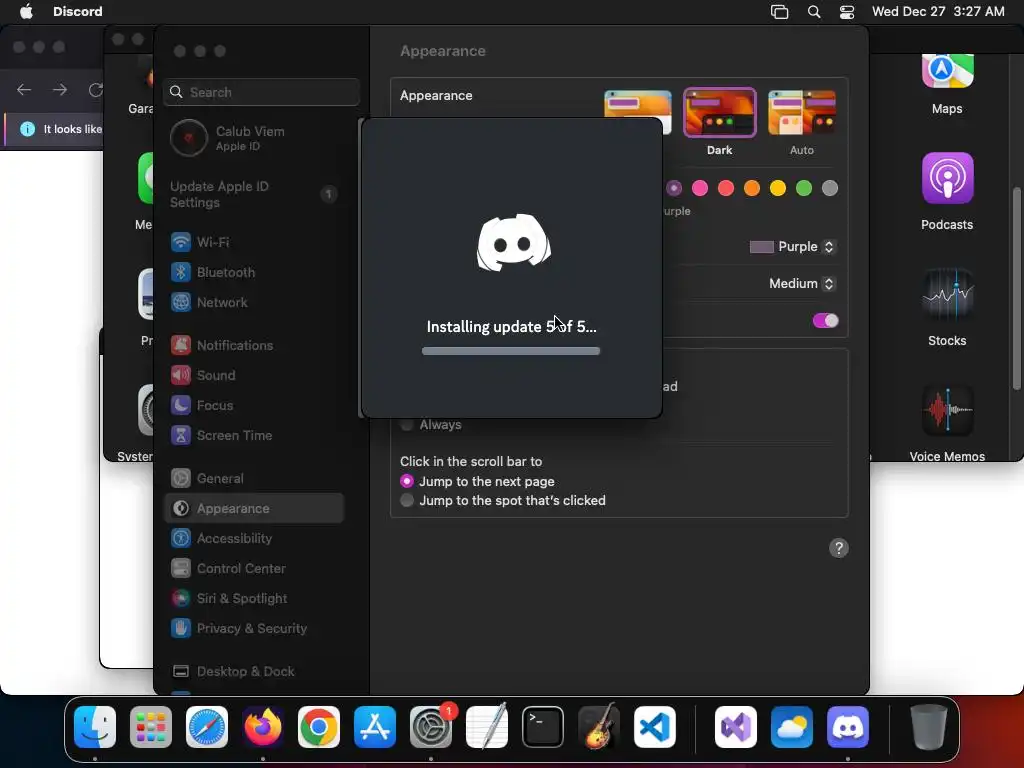The height and width of the screenshot is (768, 1024).
Task: Open Control Center in menu bar
Action: pyautogui.click(x=847, y=12)
